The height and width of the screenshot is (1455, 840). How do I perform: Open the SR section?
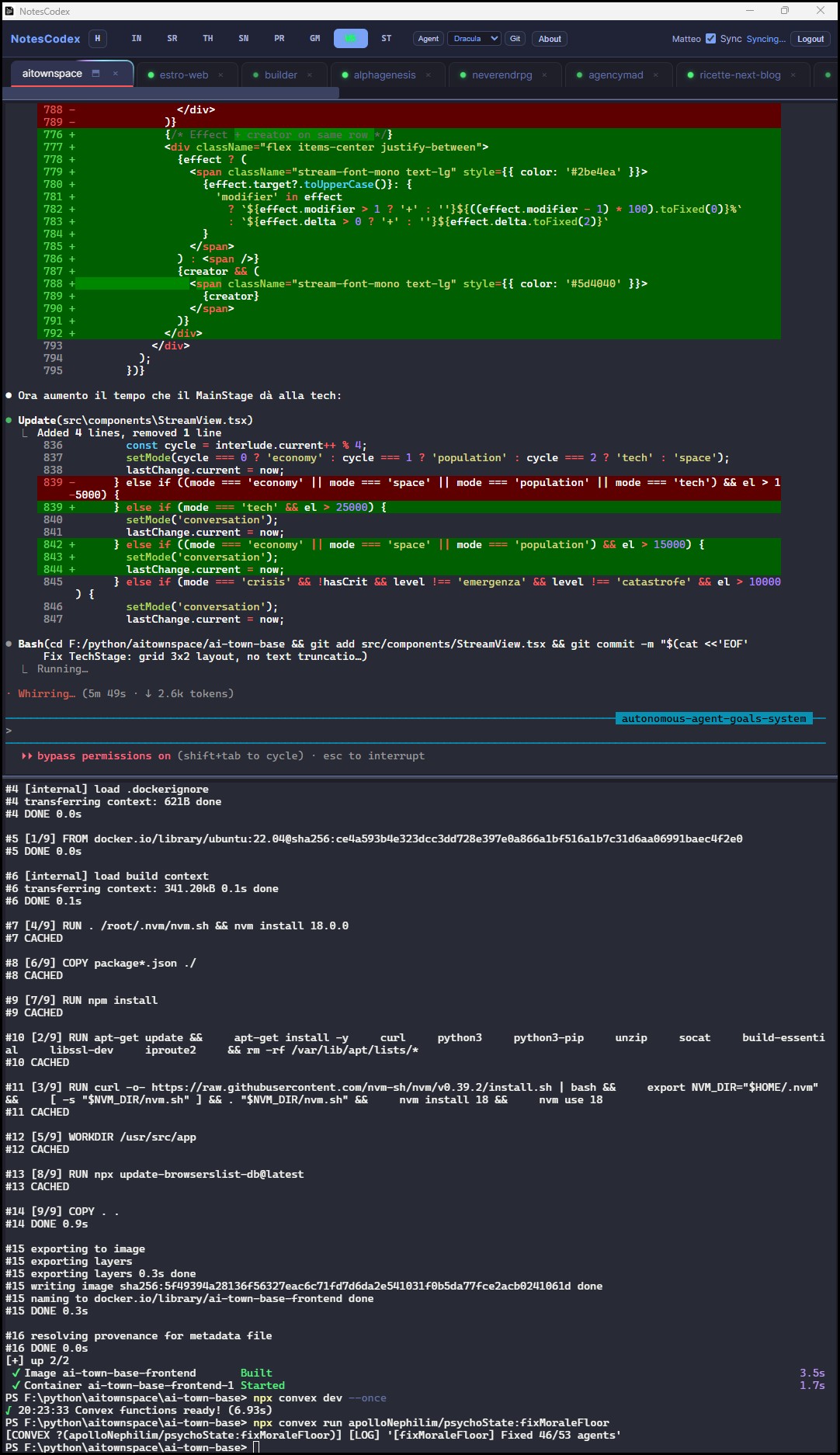pos(172,38)
